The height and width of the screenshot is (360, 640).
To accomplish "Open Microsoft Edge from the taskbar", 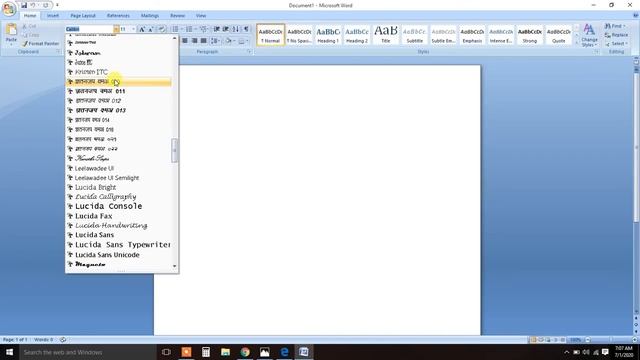I will pos(284,352).
